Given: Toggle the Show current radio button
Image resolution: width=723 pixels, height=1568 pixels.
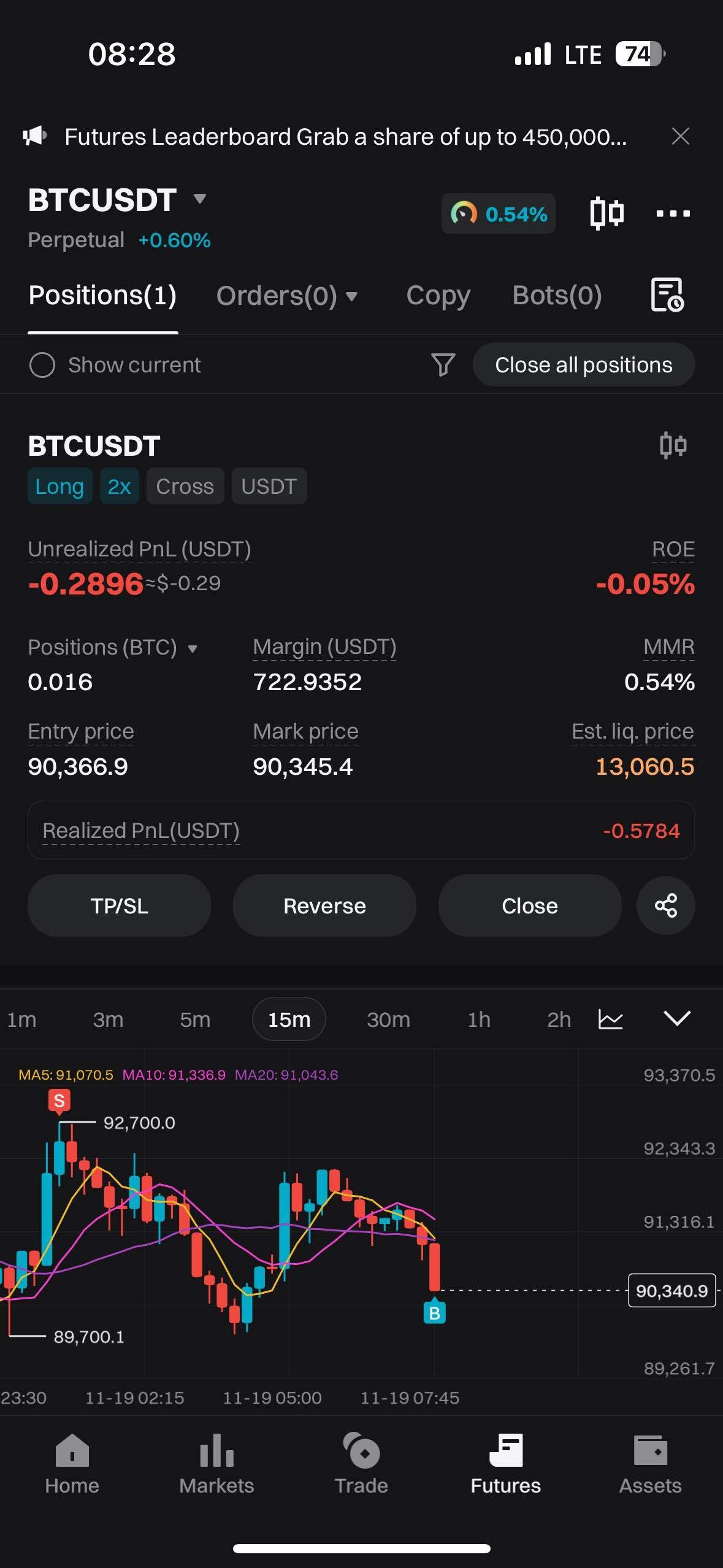Looking at the screenshot, I should (42, 365).
